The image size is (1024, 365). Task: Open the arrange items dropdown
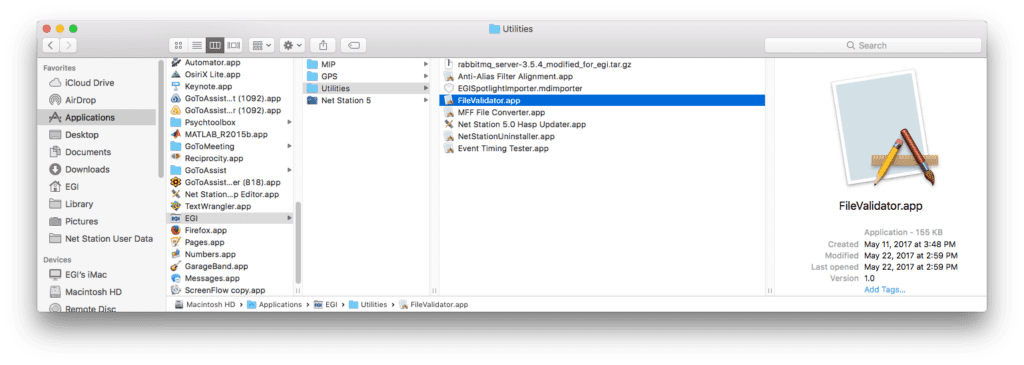point(262,45)
